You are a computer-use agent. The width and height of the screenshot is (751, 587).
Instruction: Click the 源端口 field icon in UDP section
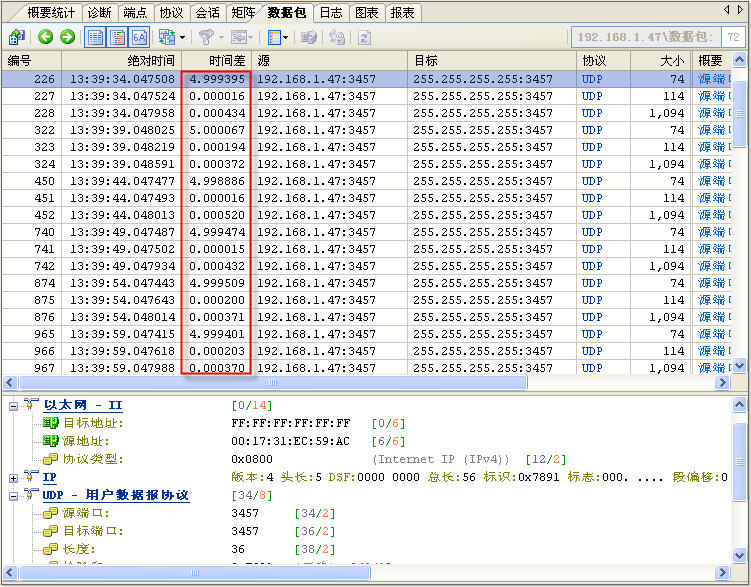click(x=51, y=513)
